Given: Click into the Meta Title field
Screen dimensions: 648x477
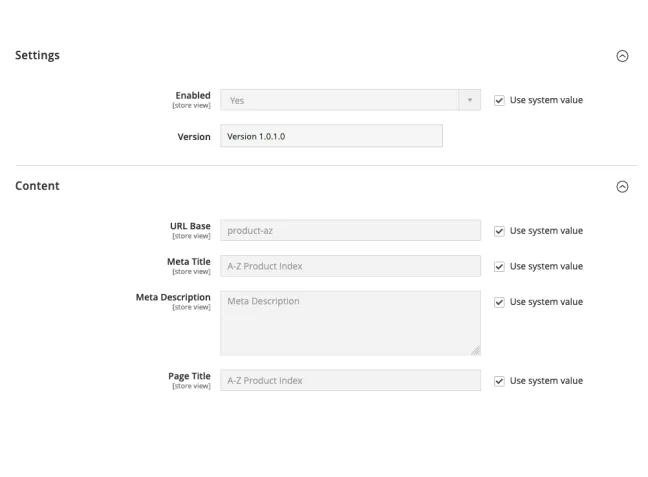Looking at the screenshot, I should tap(350, 266).
